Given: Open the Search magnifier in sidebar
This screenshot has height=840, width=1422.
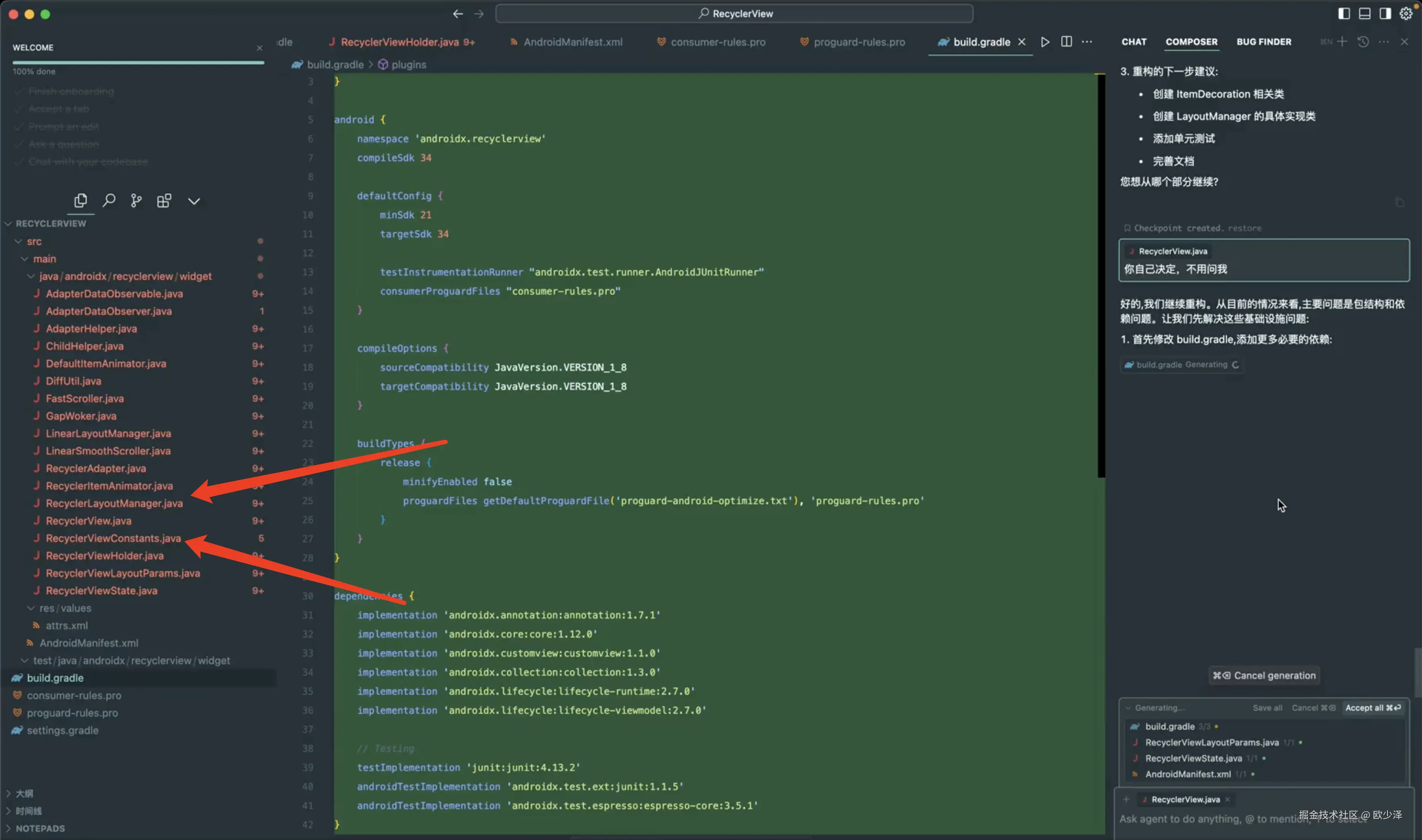Looking at the screenshot, I should point(109,200).
